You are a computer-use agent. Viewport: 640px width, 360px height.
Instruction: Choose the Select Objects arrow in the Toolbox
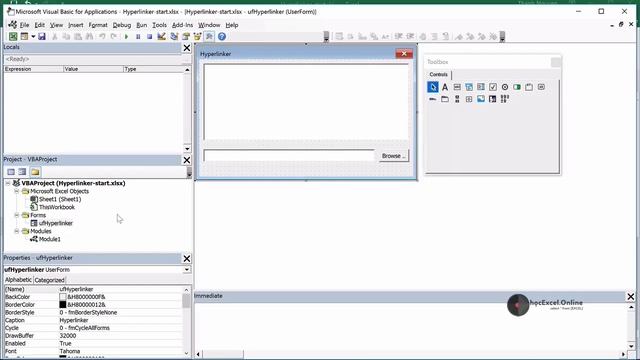pyautogui.click(x=433, y=87)
